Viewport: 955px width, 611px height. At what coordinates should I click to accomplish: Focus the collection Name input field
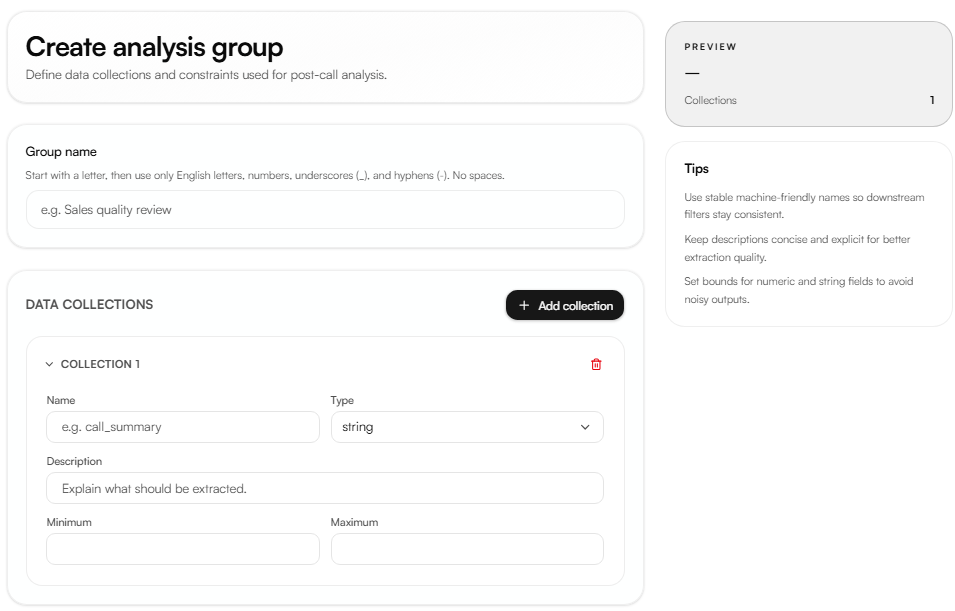coord(183,427)
